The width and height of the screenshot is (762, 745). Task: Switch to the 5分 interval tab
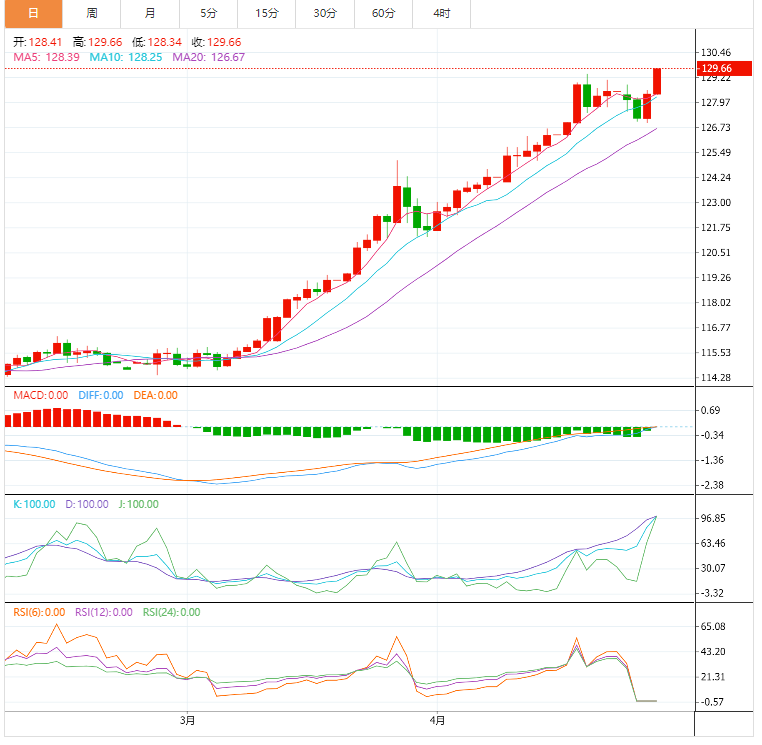coord(208,14)
